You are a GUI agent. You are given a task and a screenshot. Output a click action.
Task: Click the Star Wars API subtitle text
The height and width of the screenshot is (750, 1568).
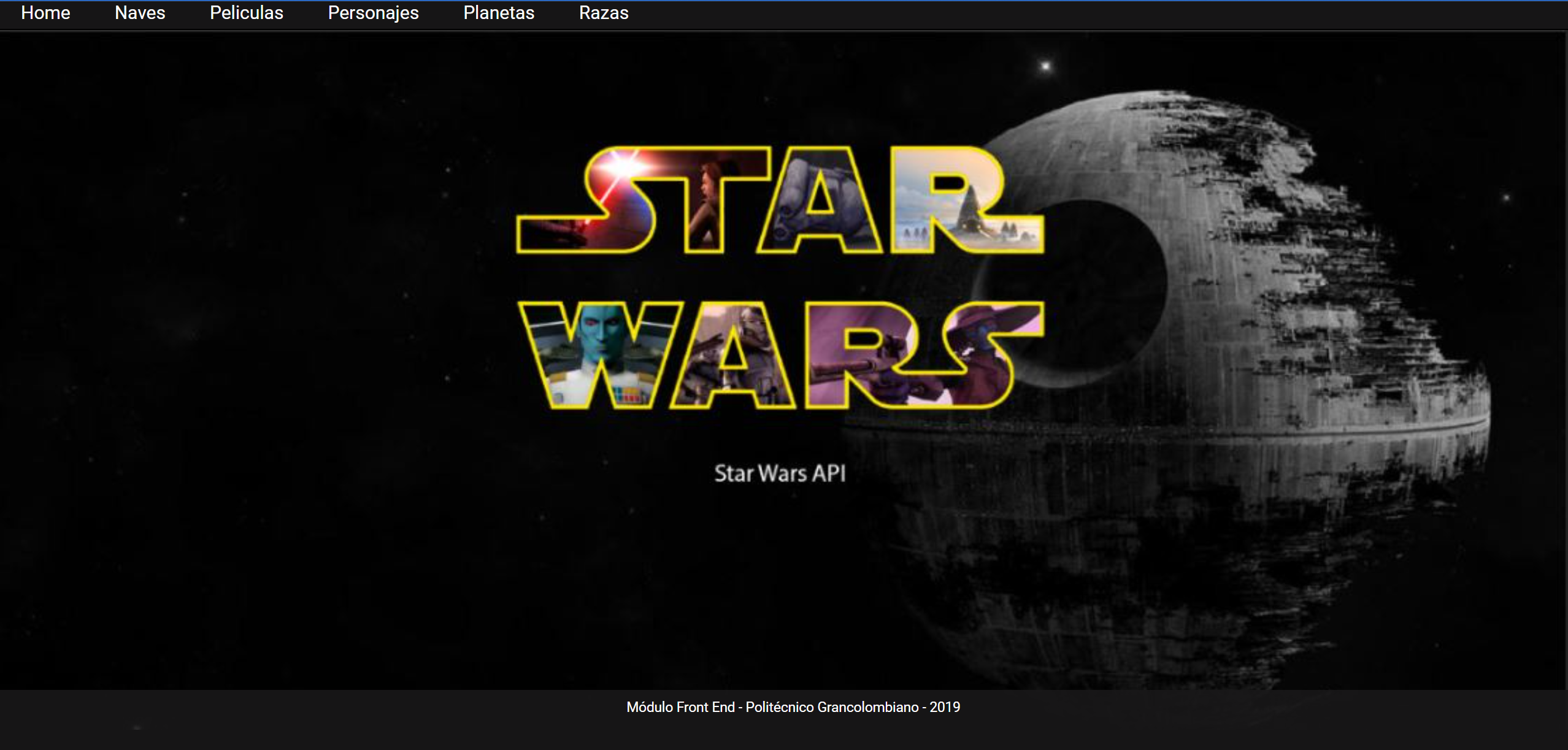(x=780, y=473)
